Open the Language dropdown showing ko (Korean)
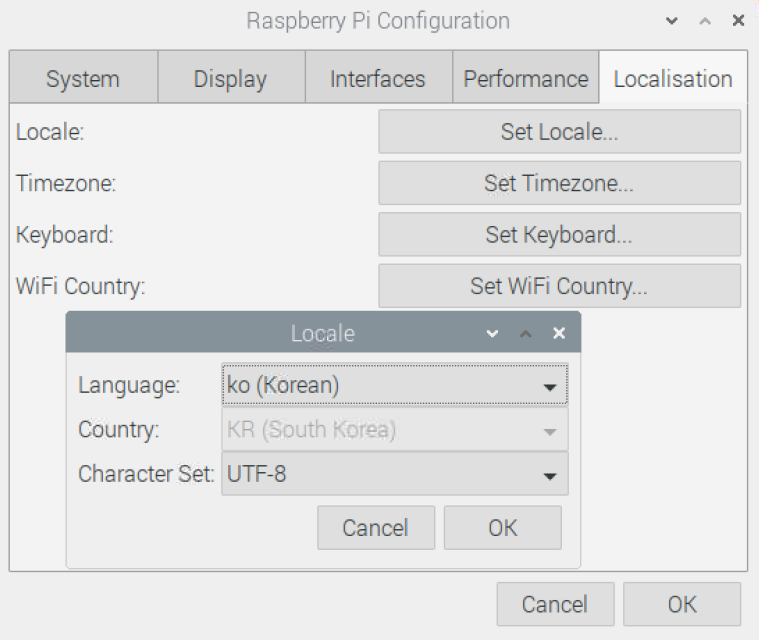This screenshot has width=759, height=640. pos(395,385)
